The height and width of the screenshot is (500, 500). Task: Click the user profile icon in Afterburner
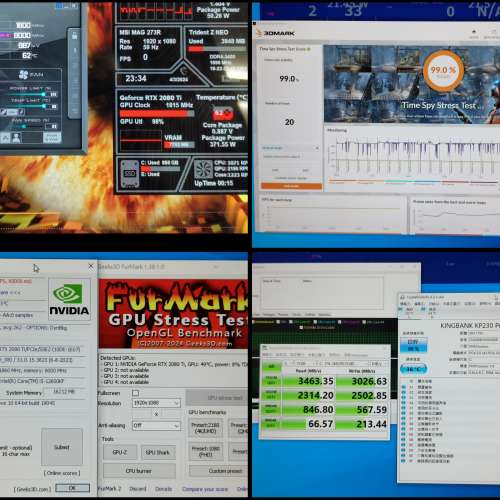click(x=16, y=137)
